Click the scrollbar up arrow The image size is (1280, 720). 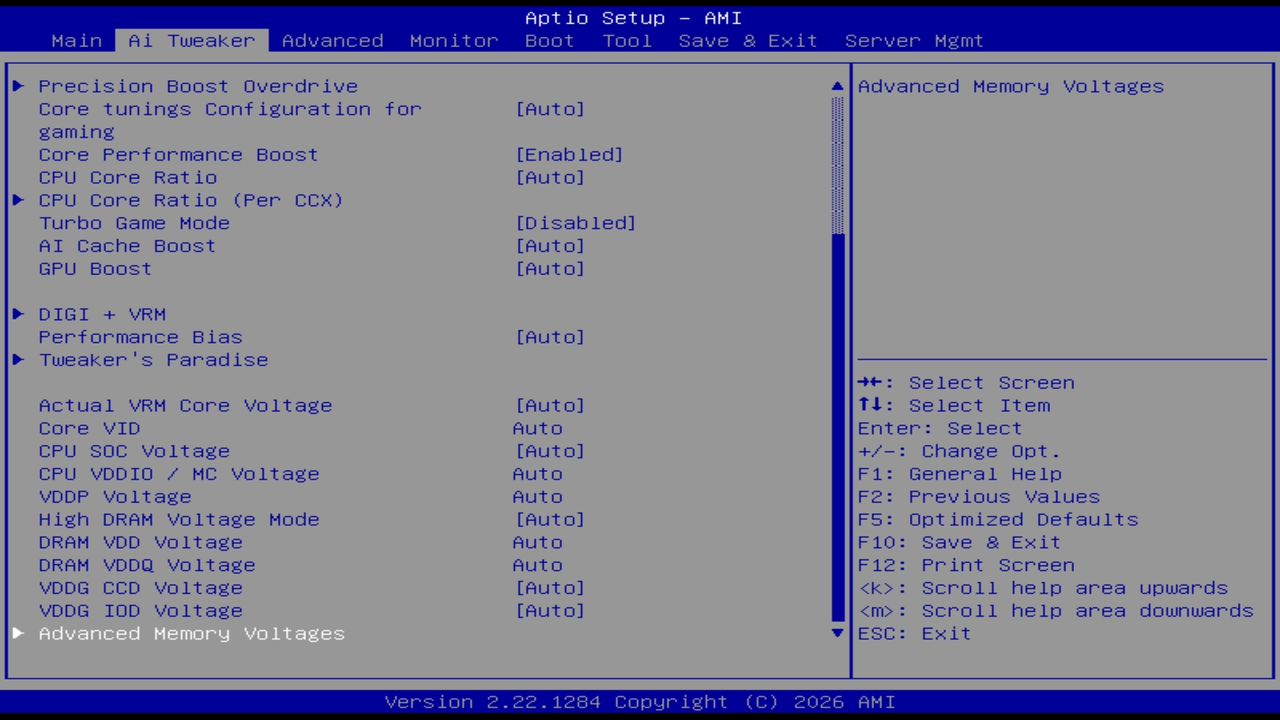838,86
